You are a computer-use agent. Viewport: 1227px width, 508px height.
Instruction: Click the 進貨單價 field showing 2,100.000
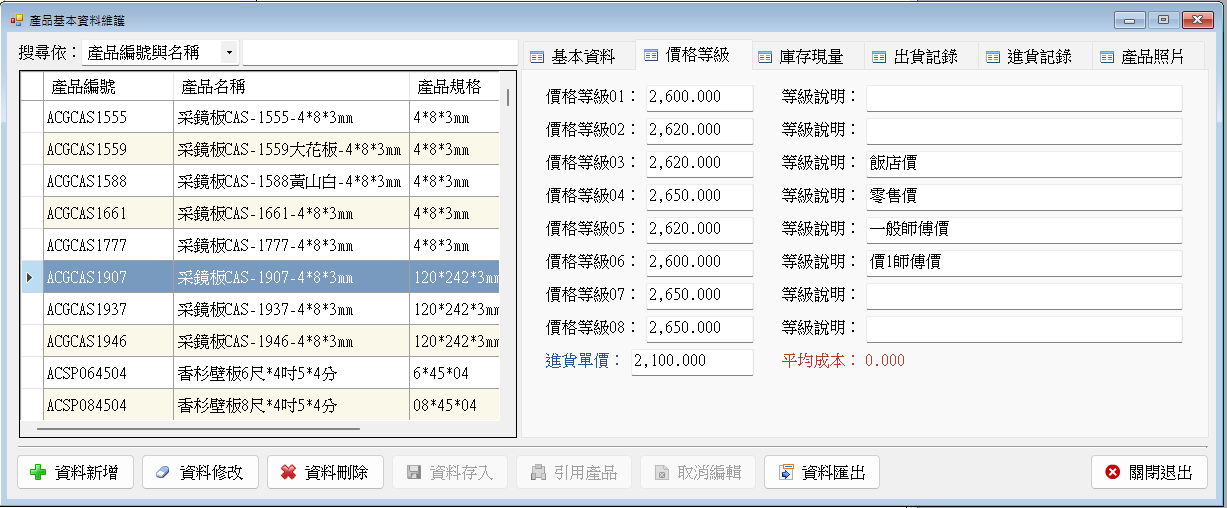click(692, 361)
